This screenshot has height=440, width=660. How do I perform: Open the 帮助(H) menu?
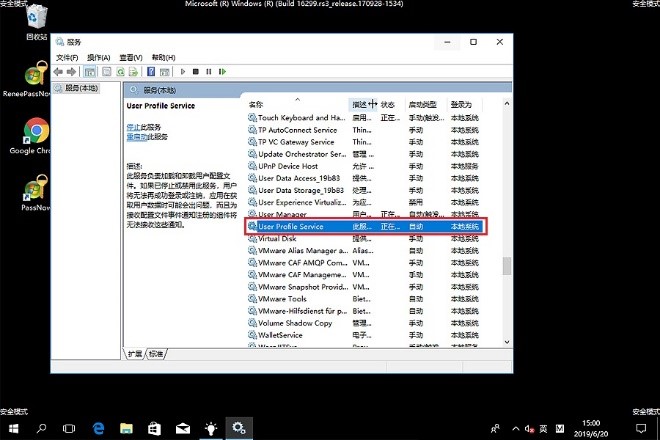point(163,57)
